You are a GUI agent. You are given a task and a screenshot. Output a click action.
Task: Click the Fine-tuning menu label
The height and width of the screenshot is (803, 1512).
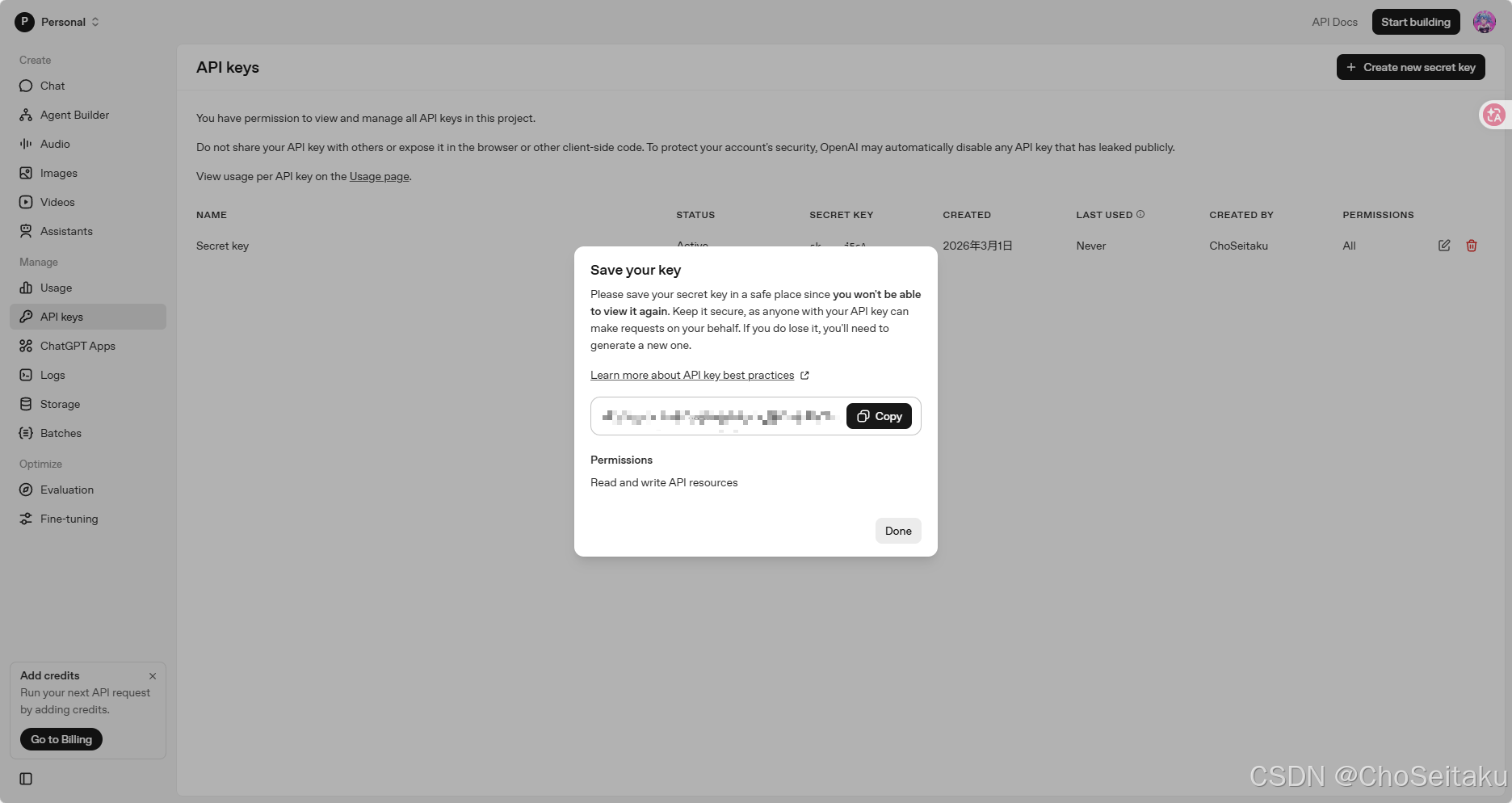point(69,519)
